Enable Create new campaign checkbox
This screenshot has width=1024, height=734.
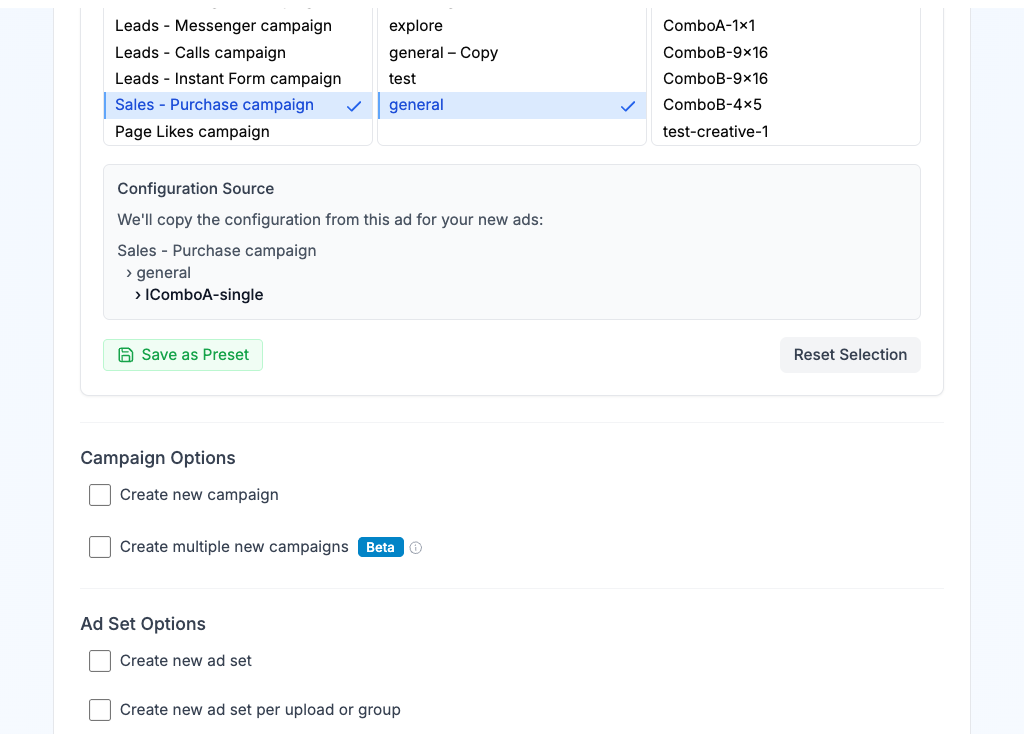pos(100,495)
